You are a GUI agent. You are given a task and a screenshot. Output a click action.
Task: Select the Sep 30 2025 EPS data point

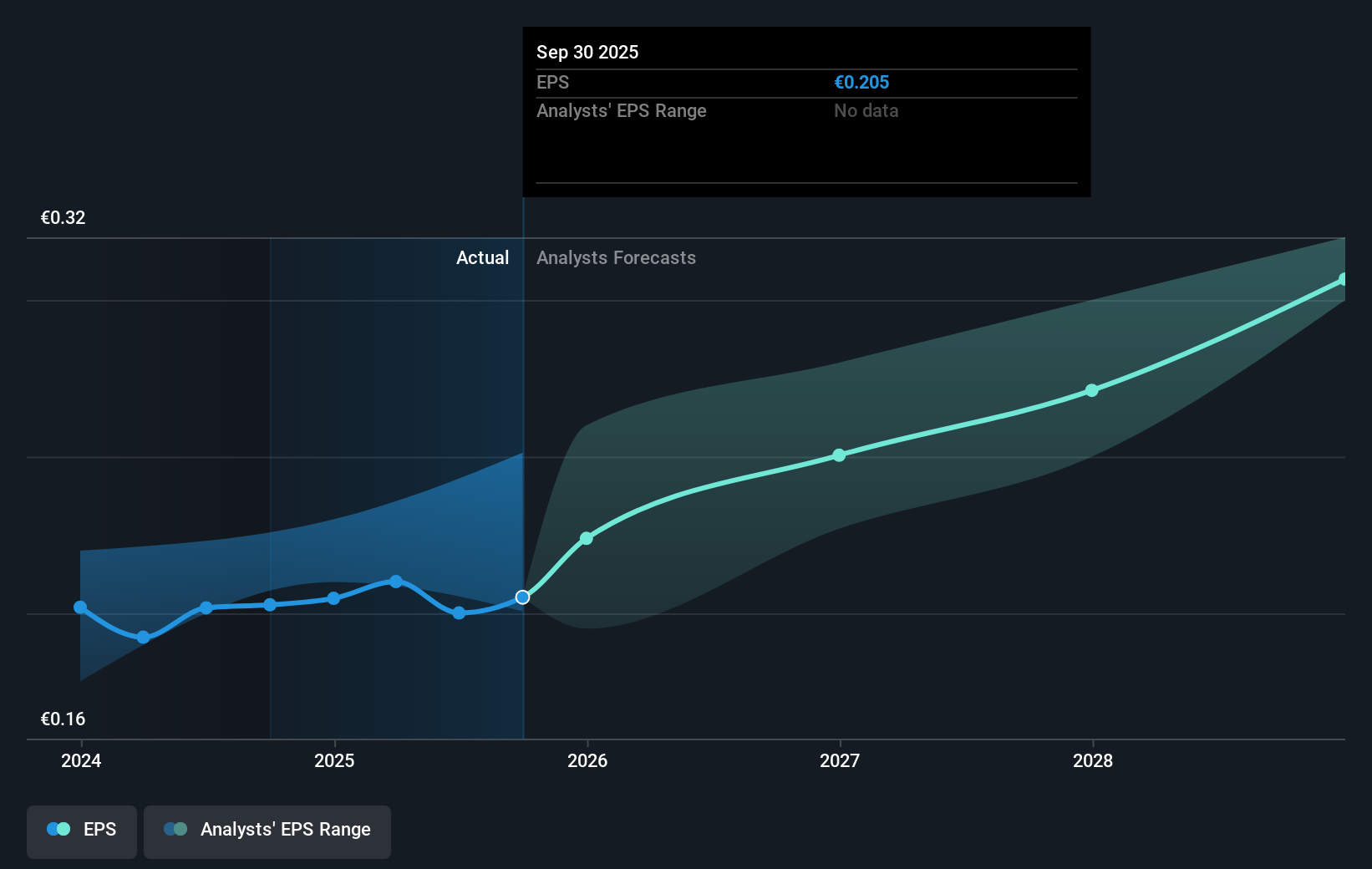[x=523, y=597]
